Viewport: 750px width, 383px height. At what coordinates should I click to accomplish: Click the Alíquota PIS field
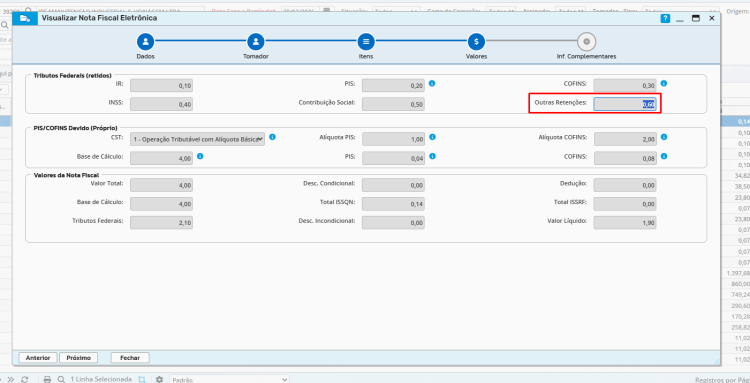(x=393, y=139)
